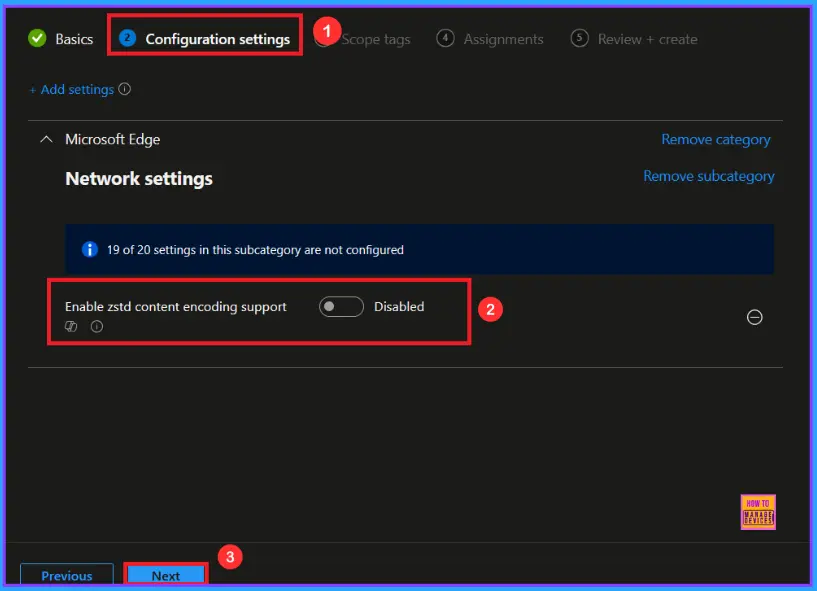Click the Network settings heading
Viewport: 817px width, 591px height.
click(139, 178)
